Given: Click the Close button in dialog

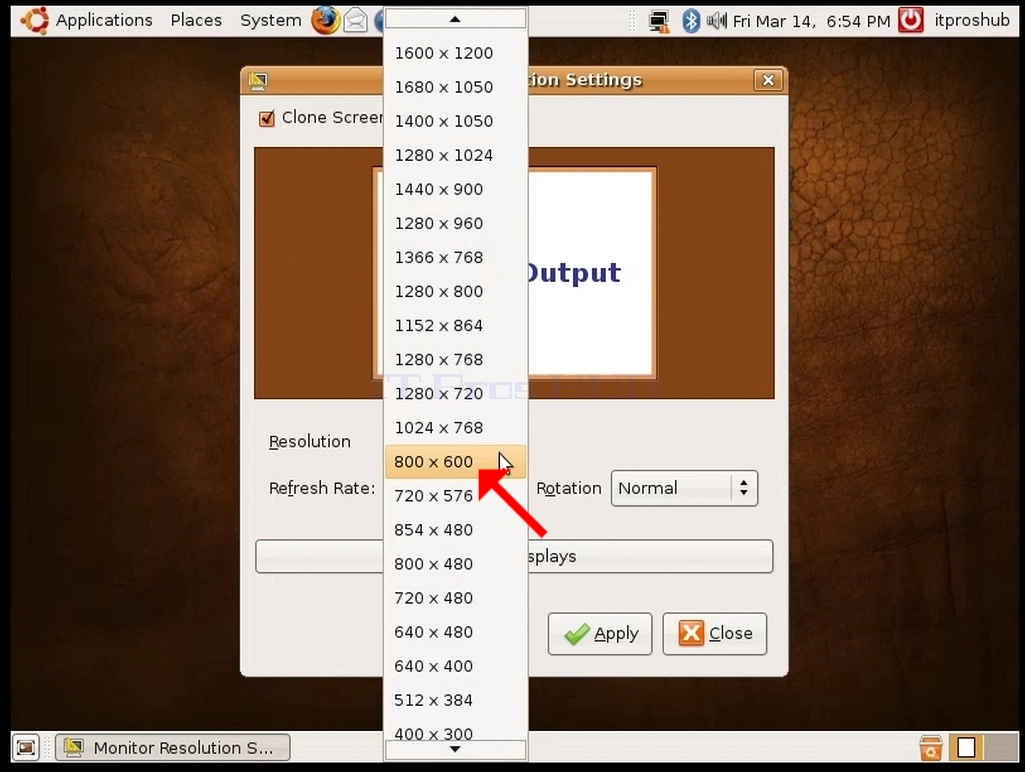Looking at the screenshot, I should click(714, 633).
